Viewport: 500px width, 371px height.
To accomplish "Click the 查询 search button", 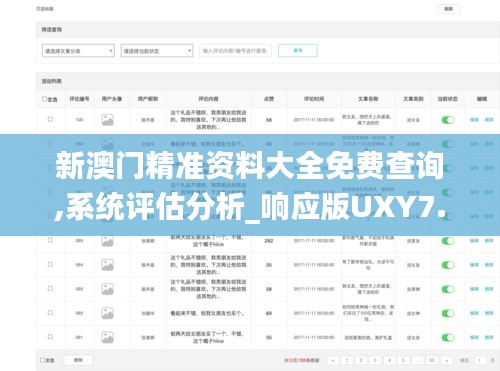I will pyautogui.click(x=298, y=50).
